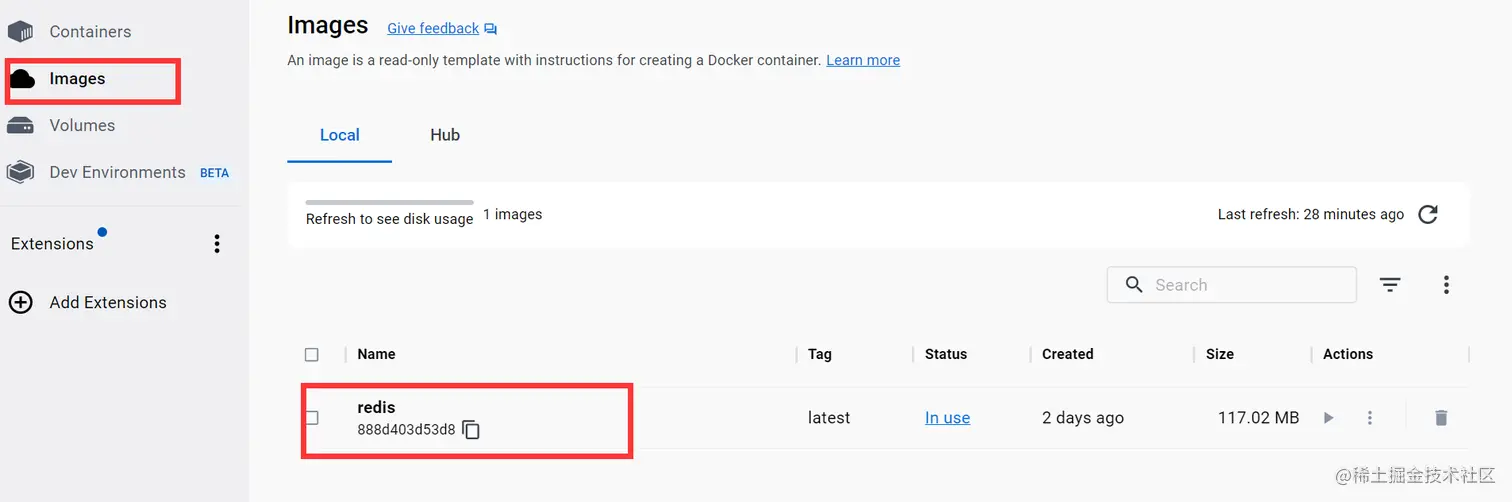Open the Extensions three-dot menu
Image resolution: width=1512 pixels, height=502 pixels.
coord(217,244)
